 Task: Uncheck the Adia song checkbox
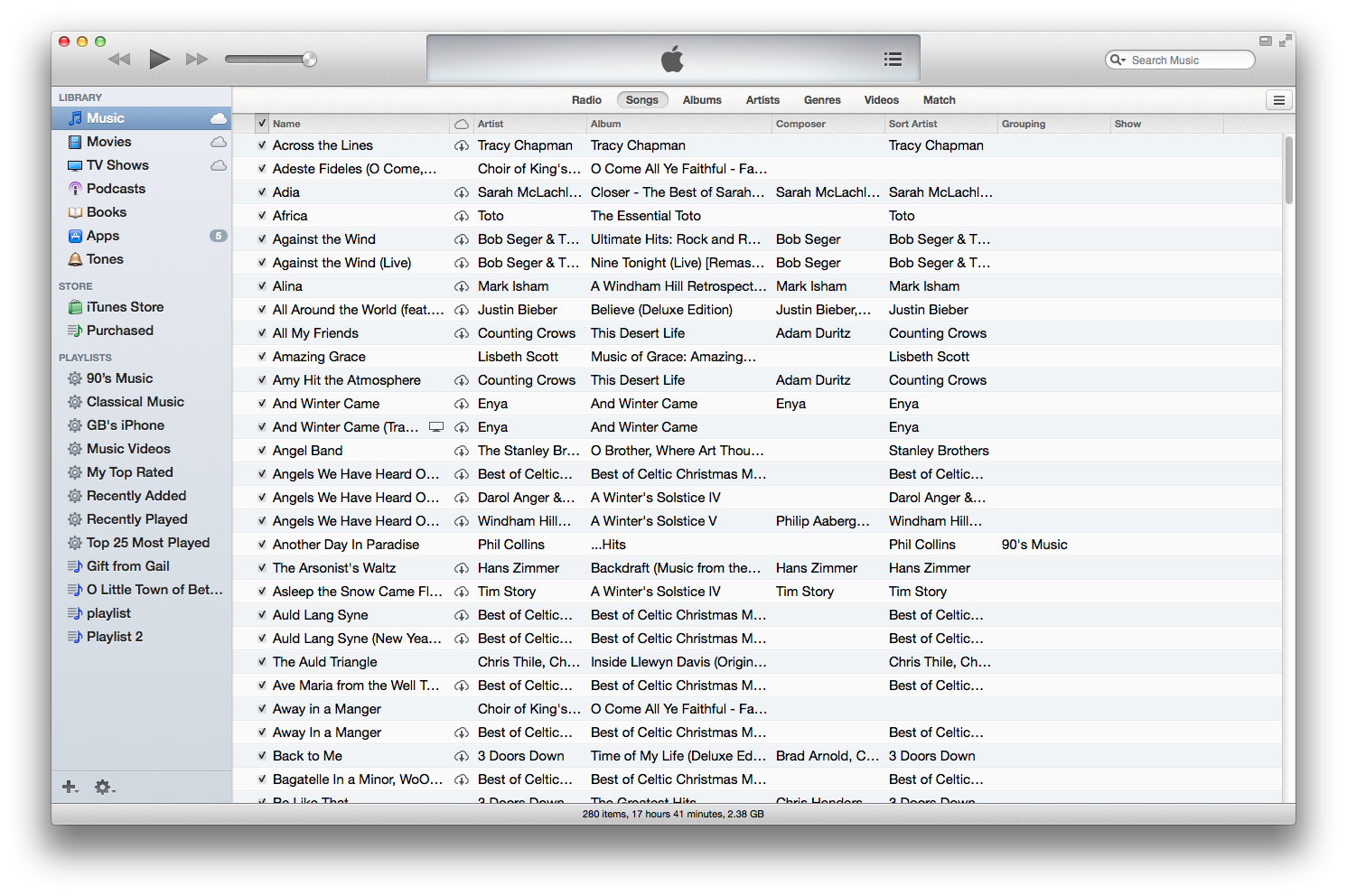coord(262,192)
